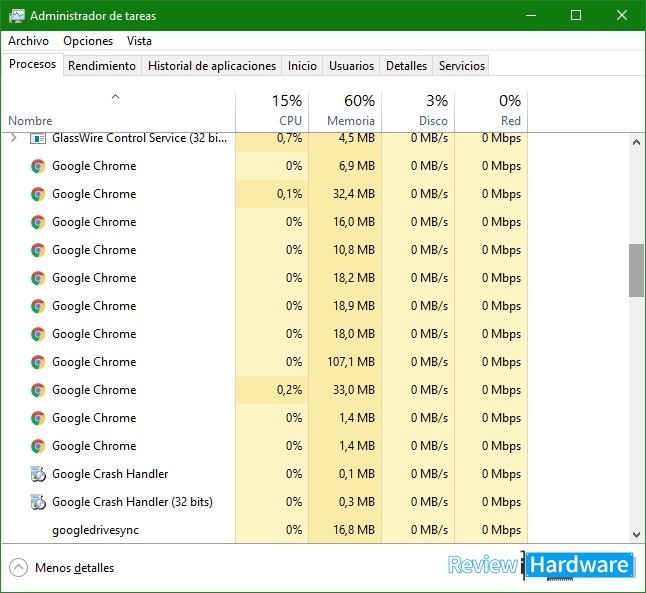Minimize the Administrador de tareas window
The image size is (646, 593).
pyautogui.click(x=531, y=16)
